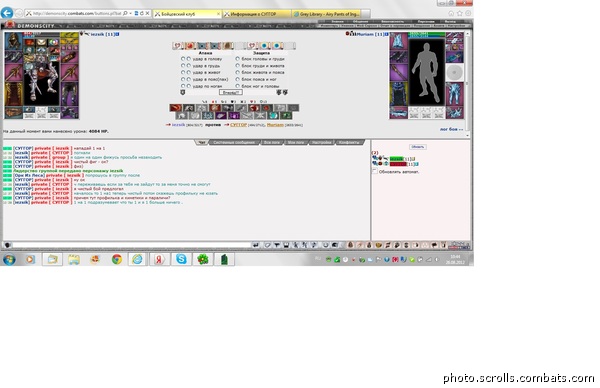Activate the green skill icon at row end
The height and width of the screenshot is (388, 600).
click(286, 116)
